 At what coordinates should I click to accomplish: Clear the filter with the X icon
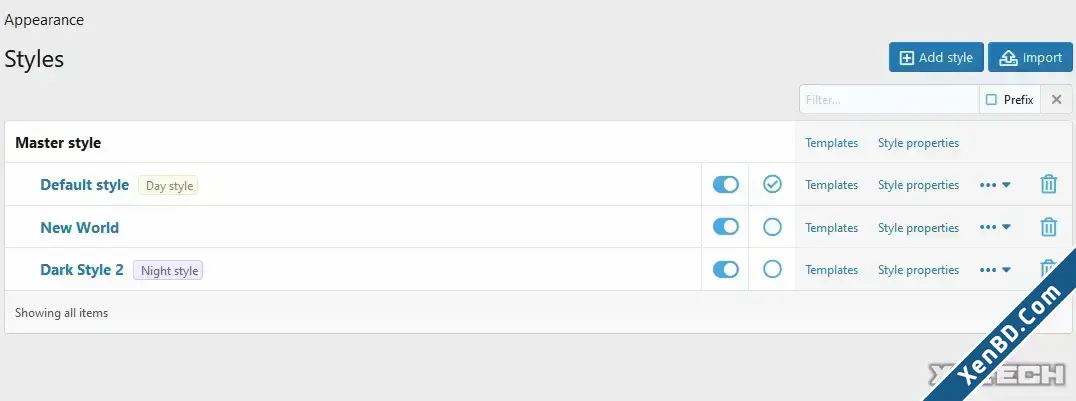(x=1057, y=100)
